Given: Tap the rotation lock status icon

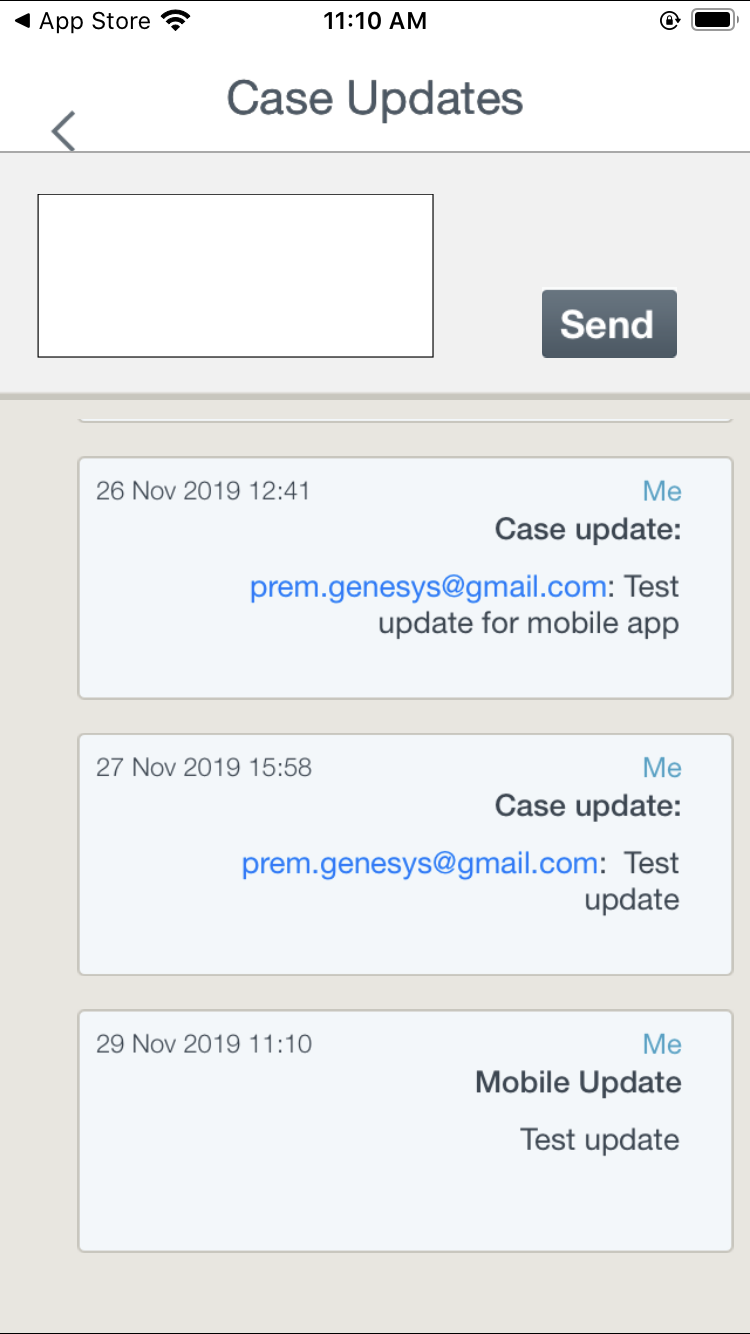Looking at the screenshot, I should pyautogui.click(x=670, y=21).
